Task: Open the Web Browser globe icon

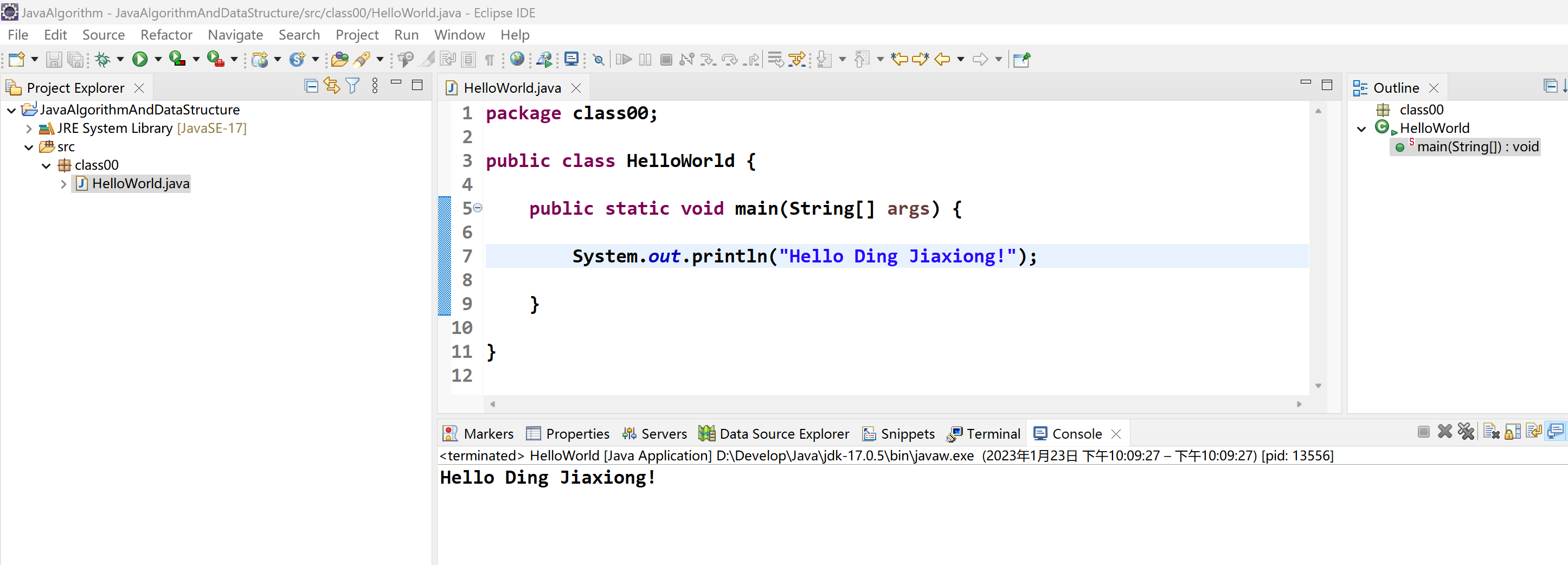Action: pos(517,59)
